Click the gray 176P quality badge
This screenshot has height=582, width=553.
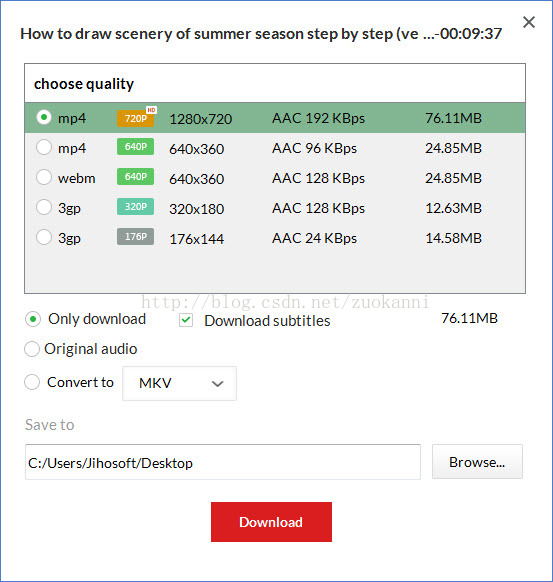(x=135, y=236)
